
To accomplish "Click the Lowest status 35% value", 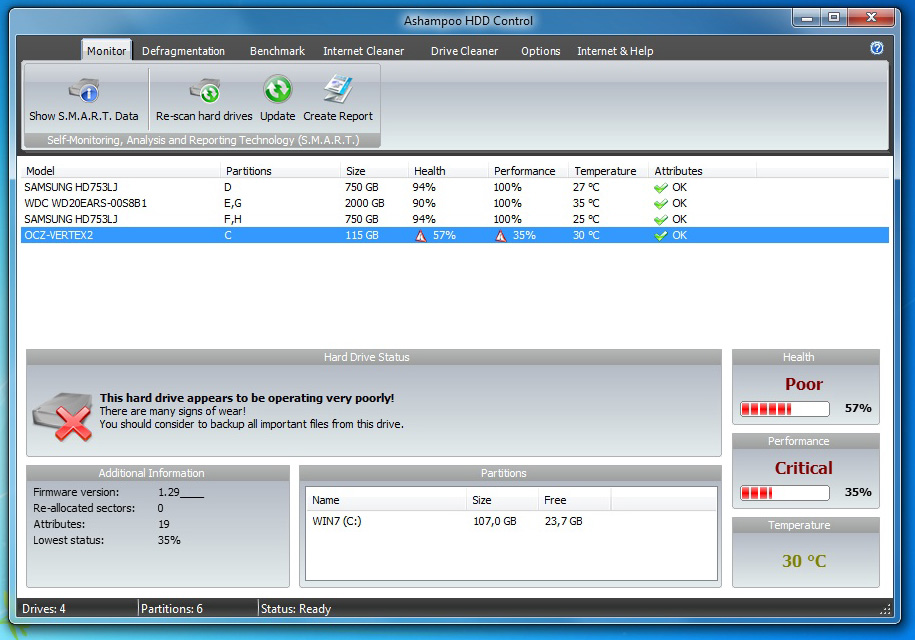I will coord(169,540).
